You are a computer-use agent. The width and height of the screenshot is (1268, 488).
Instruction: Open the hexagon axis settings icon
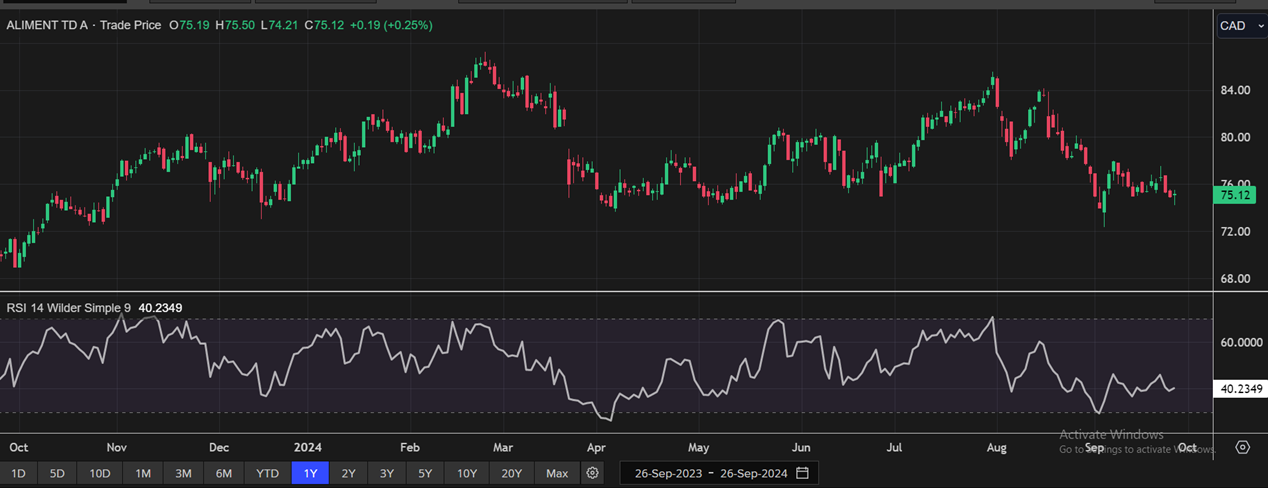tap(1243, 447)
